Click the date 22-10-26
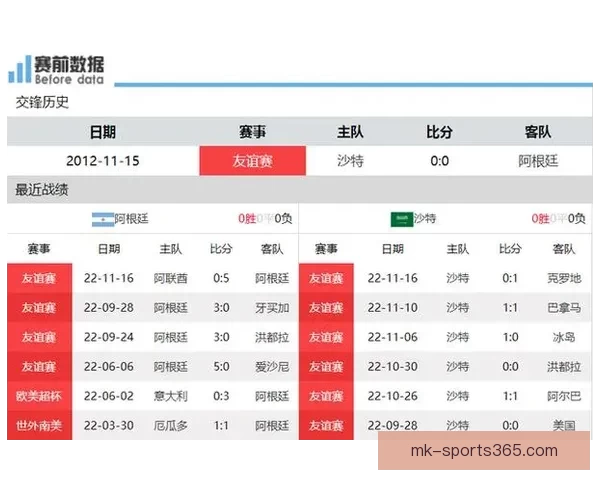The height and width of the screenshot is (480, 600). (393, 396)
